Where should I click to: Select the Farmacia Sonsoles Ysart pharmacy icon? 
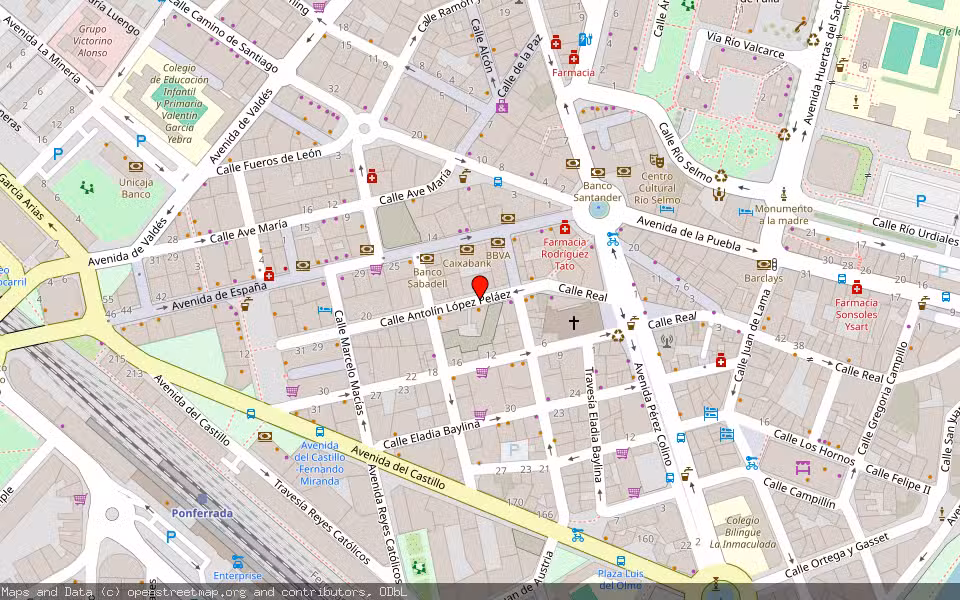tap(857, 287)
